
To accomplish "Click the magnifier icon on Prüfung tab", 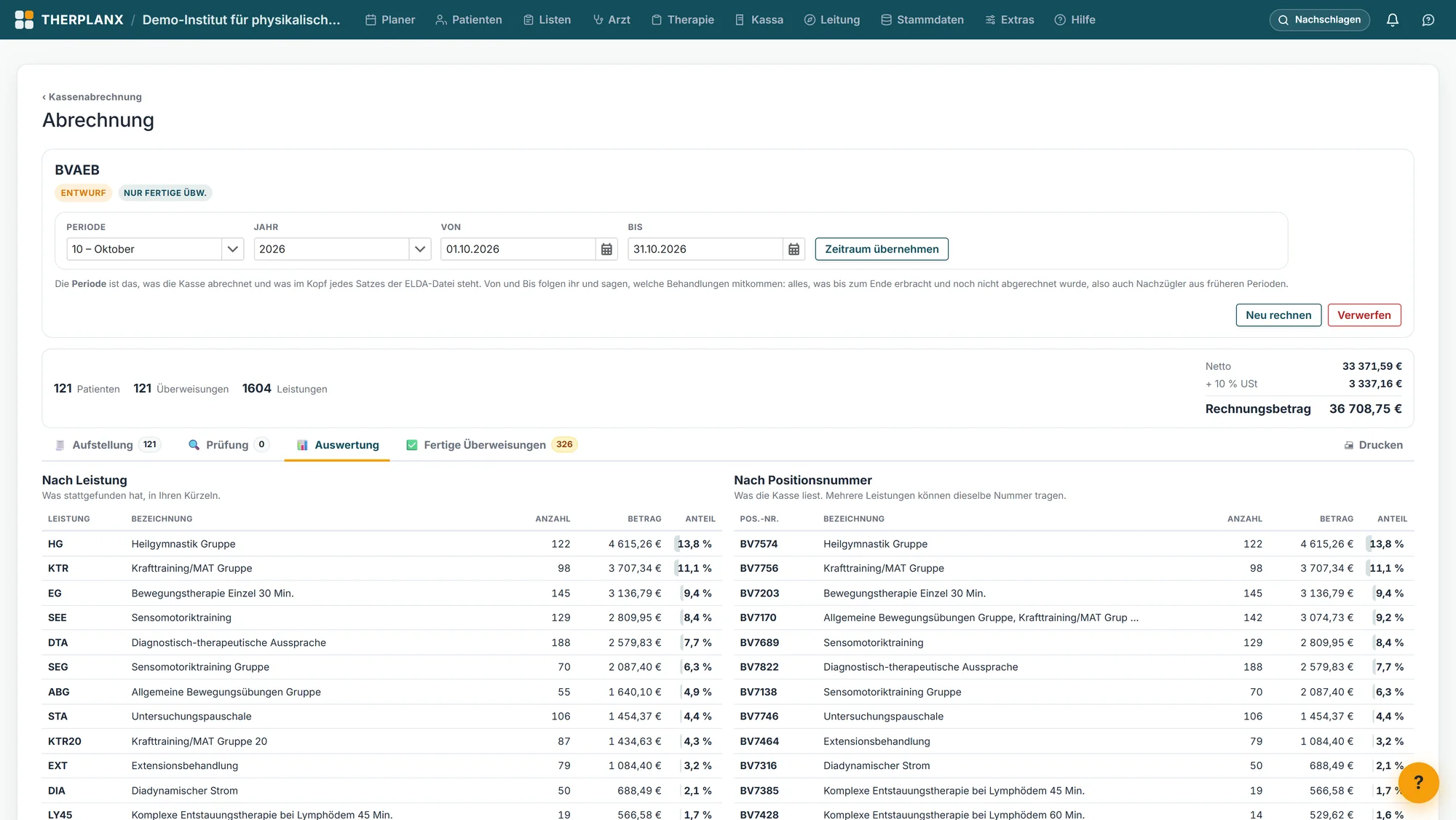I will 194,445.
